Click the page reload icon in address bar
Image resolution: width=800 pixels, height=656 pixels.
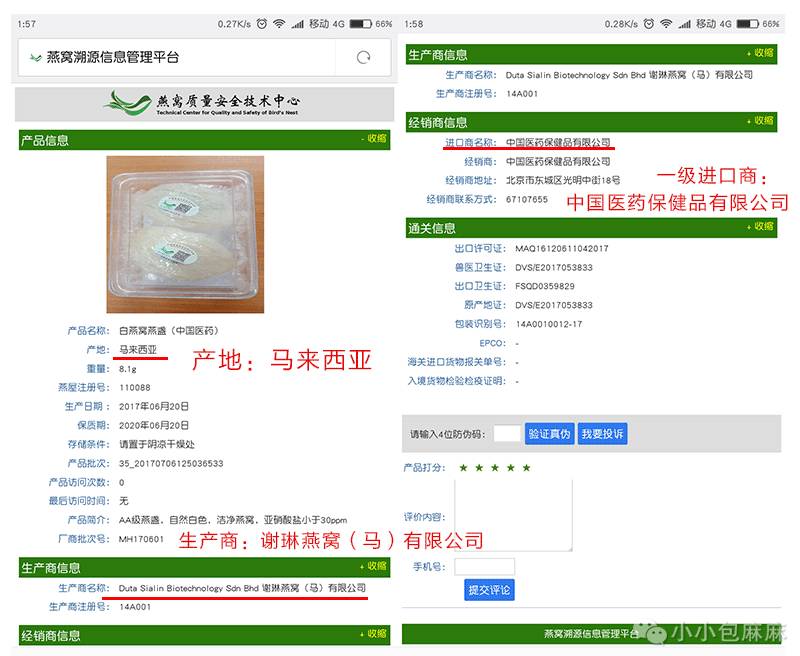tap(363, 58)
